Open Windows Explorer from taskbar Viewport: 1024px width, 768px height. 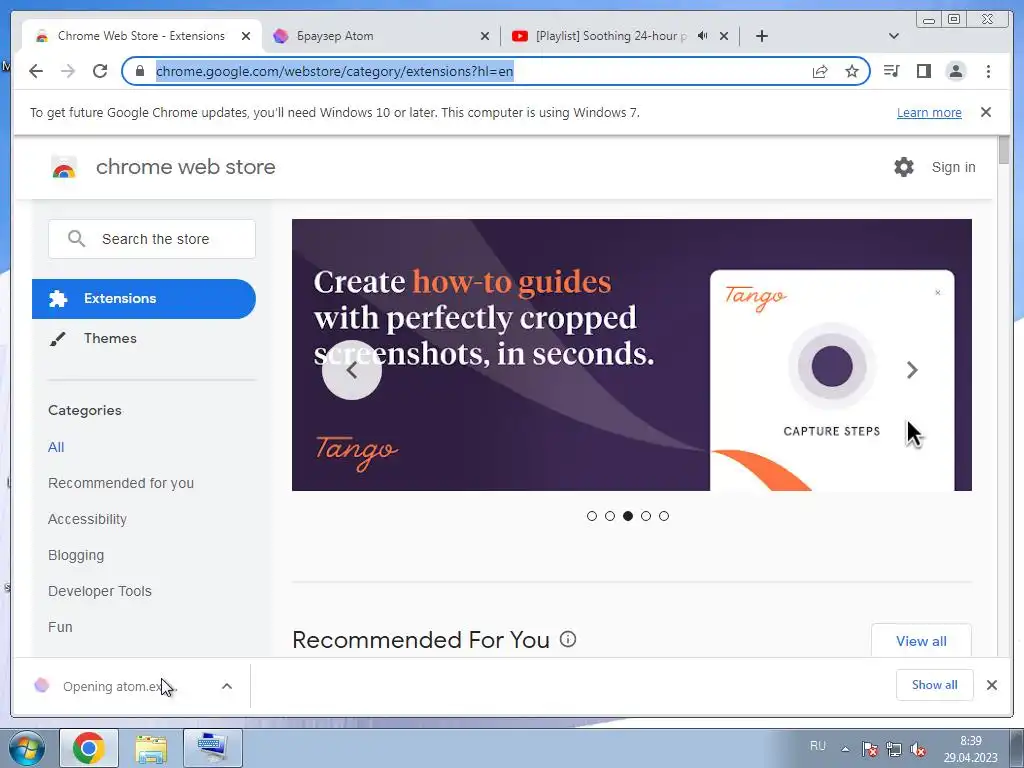(x=151, y=748)
